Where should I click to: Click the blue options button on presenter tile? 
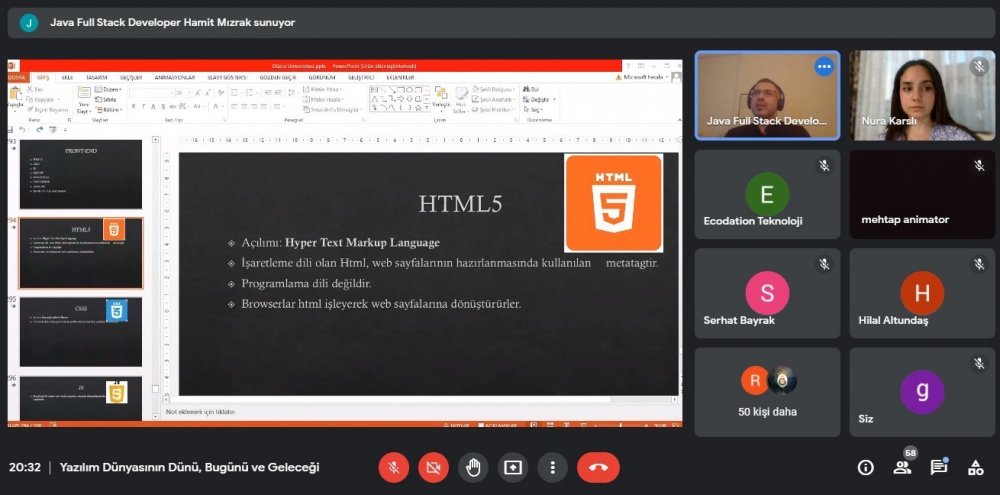click(824, 67)
